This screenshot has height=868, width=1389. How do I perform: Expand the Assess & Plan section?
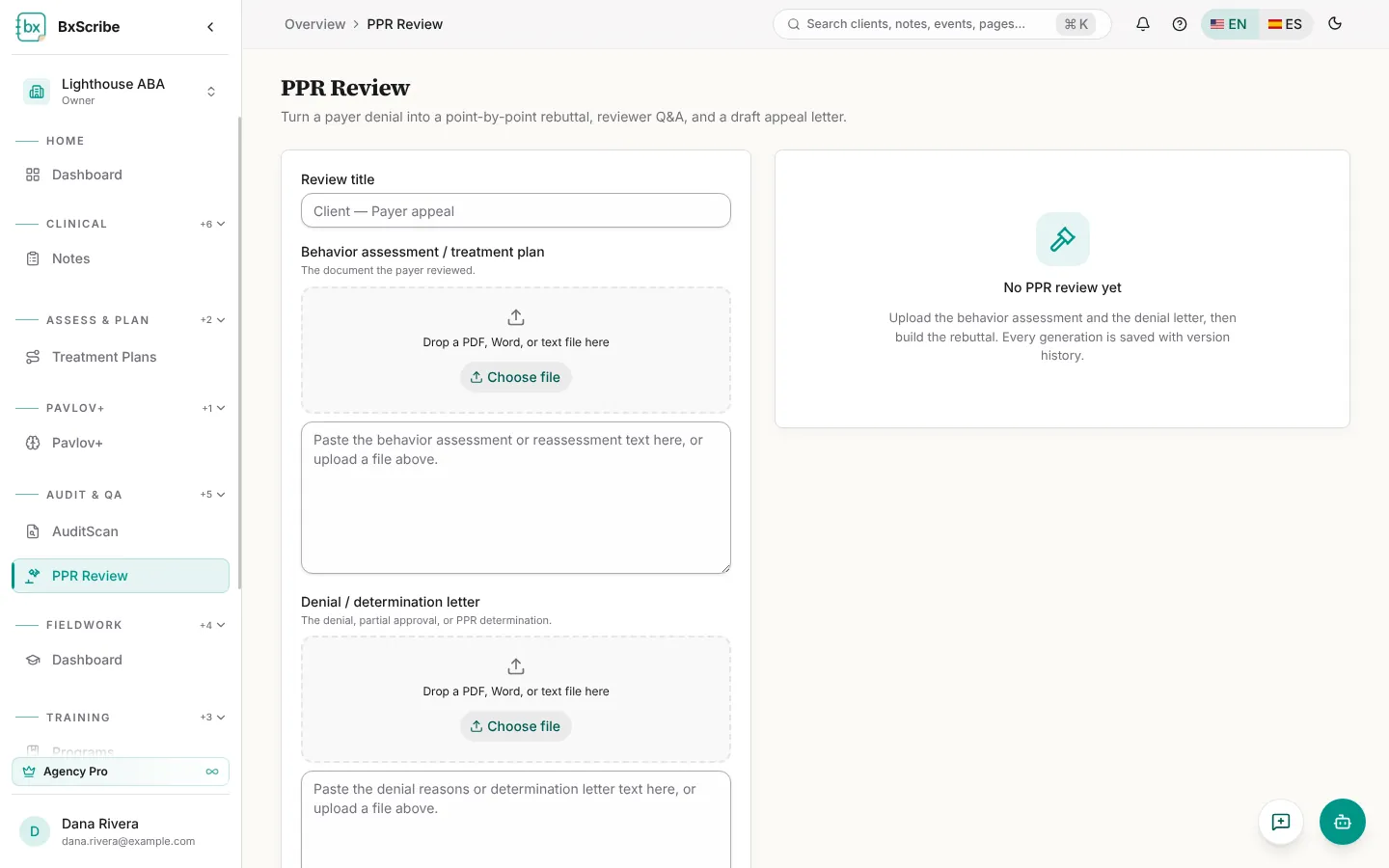point(213,320)
